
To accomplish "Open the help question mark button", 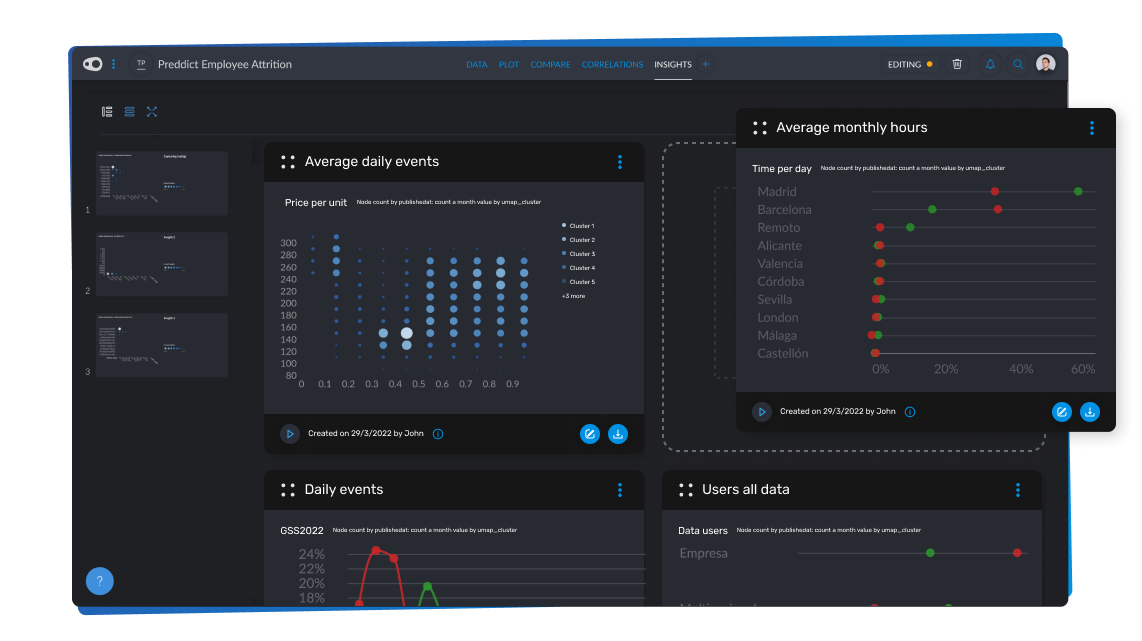I will pos(99,580).
